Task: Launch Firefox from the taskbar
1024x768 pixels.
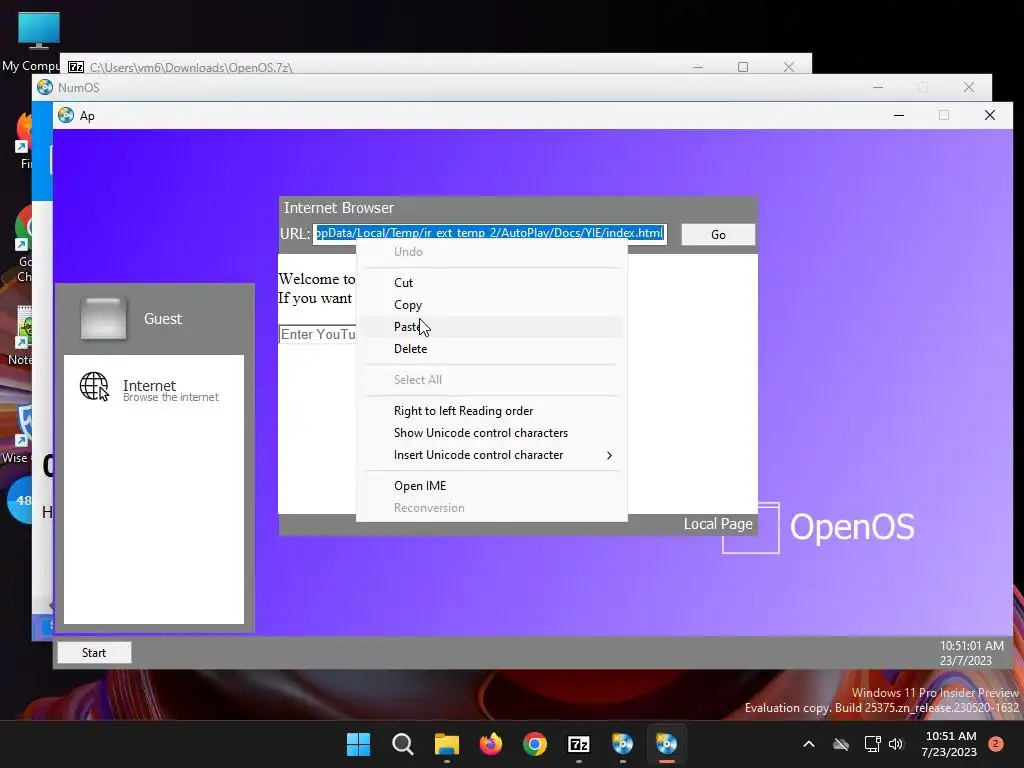Action: point(490,744)
